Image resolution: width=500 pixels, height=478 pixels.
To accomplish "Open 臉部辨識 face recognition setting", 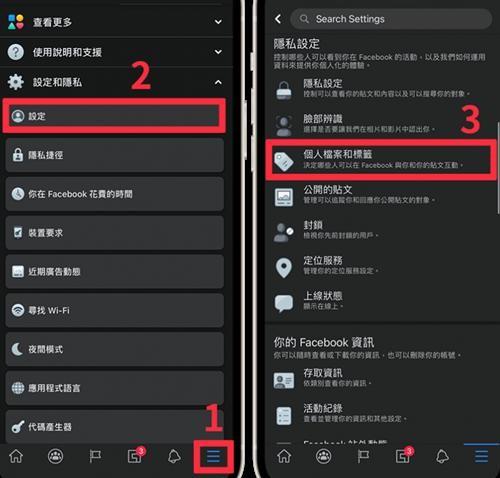I will [381, 124].
